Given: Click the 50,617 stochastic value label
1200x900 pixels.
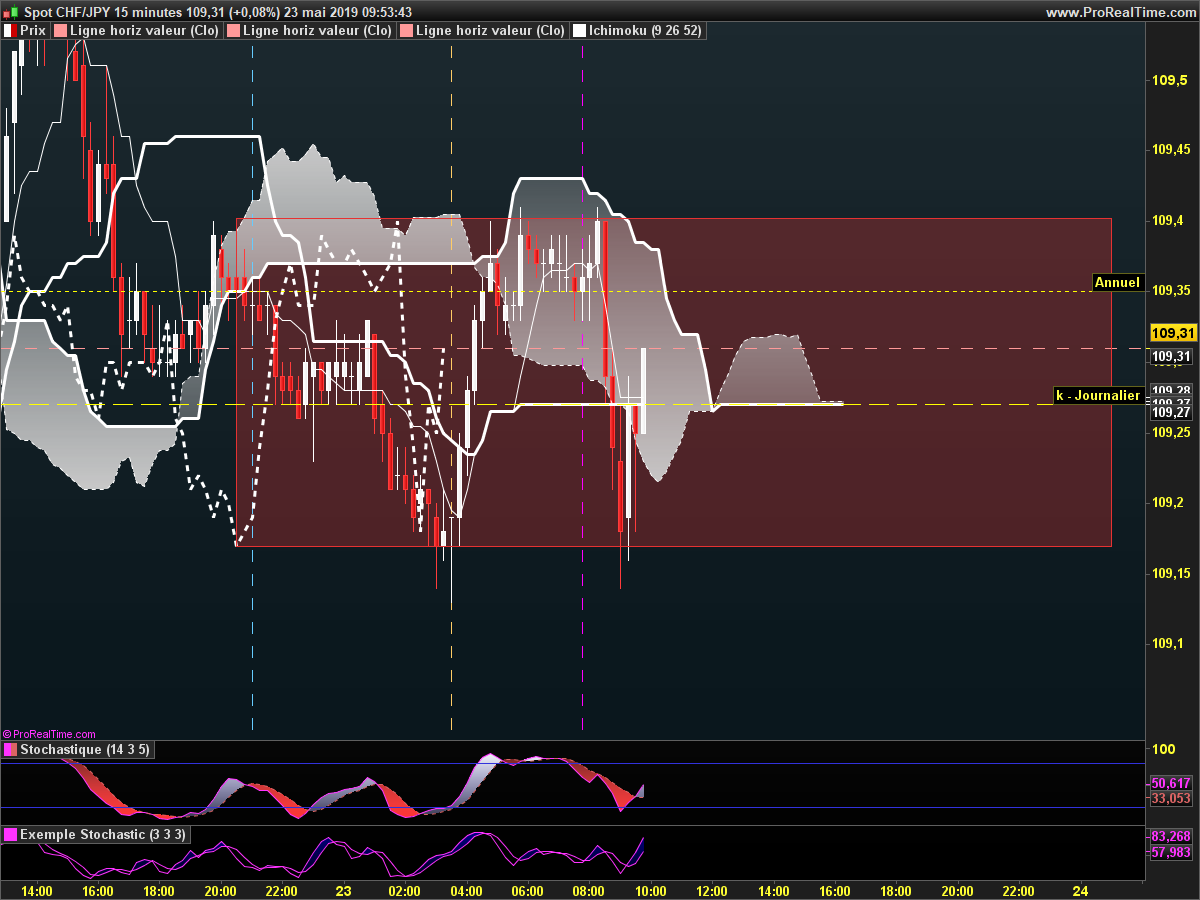Looking at the screenshot, I should [1171, 783].
